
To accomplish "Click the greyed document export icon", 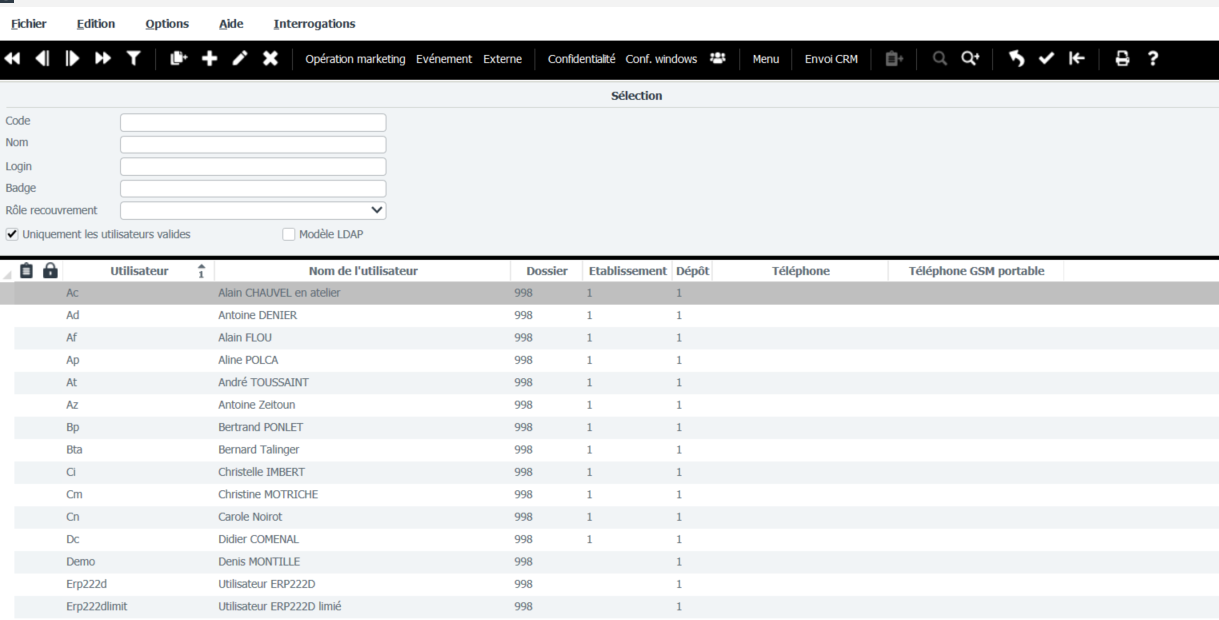I will (x=893, y=59).
